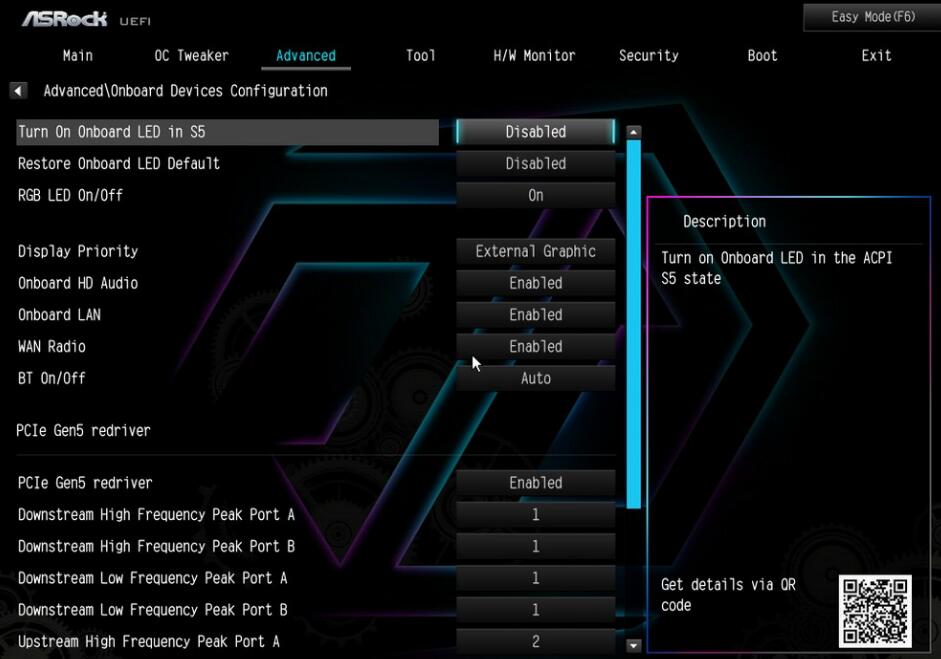
Task: Select the Restore Onboard LED Default value
Action: 535,164
